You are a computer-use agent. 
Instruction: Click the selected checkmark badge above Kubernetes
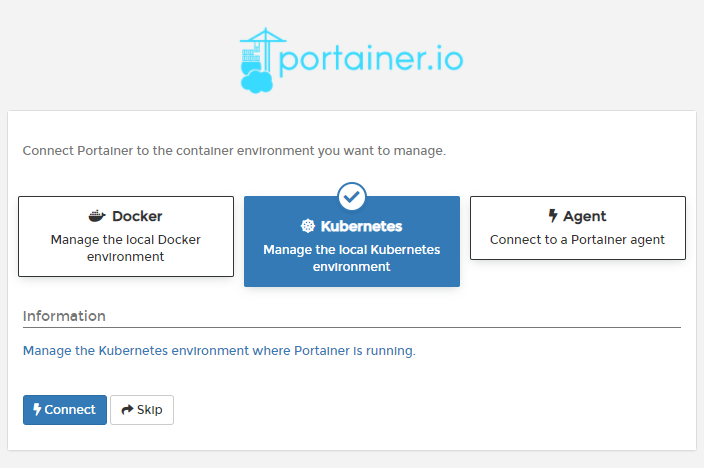click(352, 196)
